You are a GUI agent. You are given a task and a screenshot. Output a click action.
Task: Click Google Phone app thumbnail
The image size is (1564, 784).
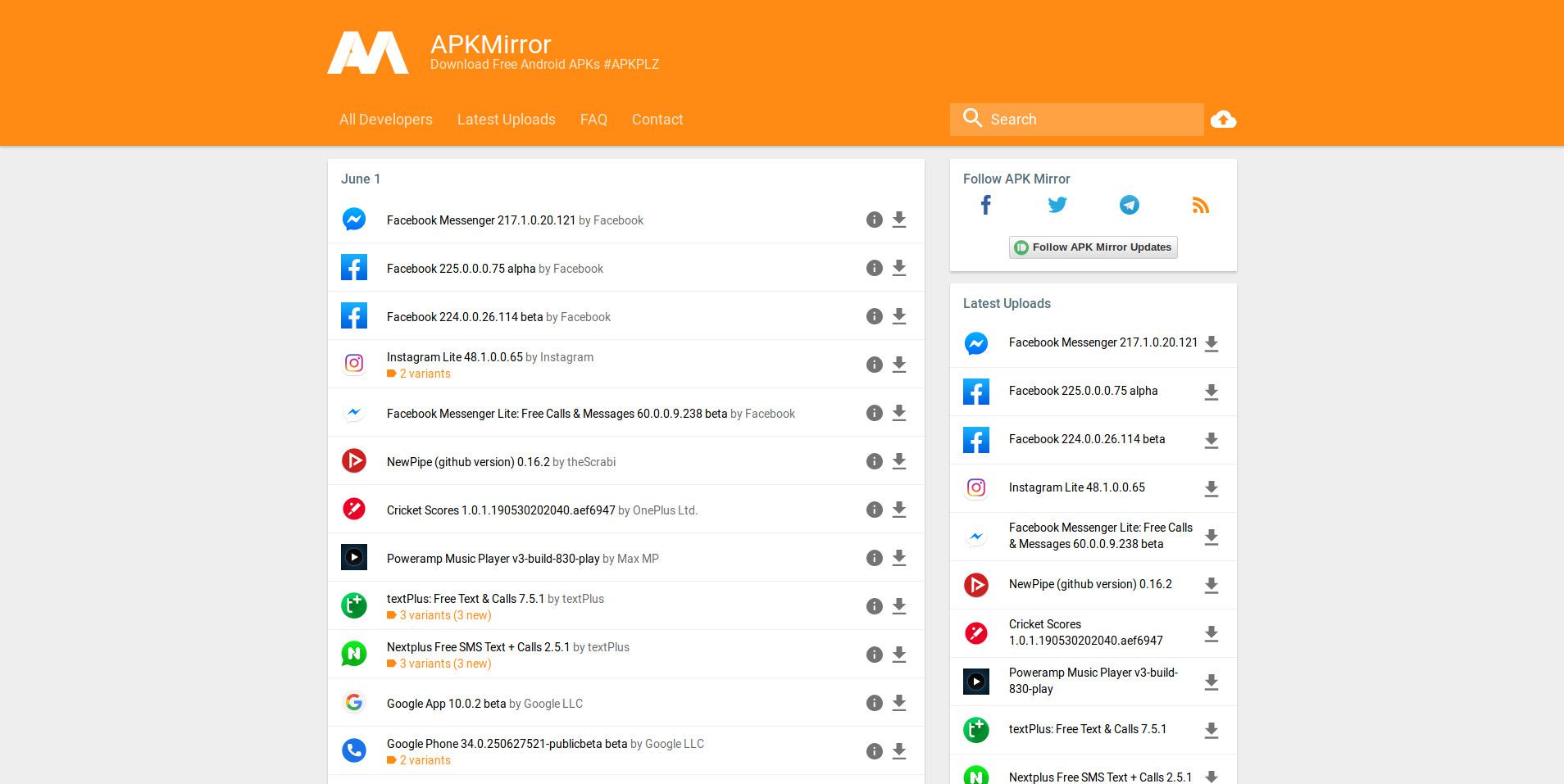pos(354,750)
